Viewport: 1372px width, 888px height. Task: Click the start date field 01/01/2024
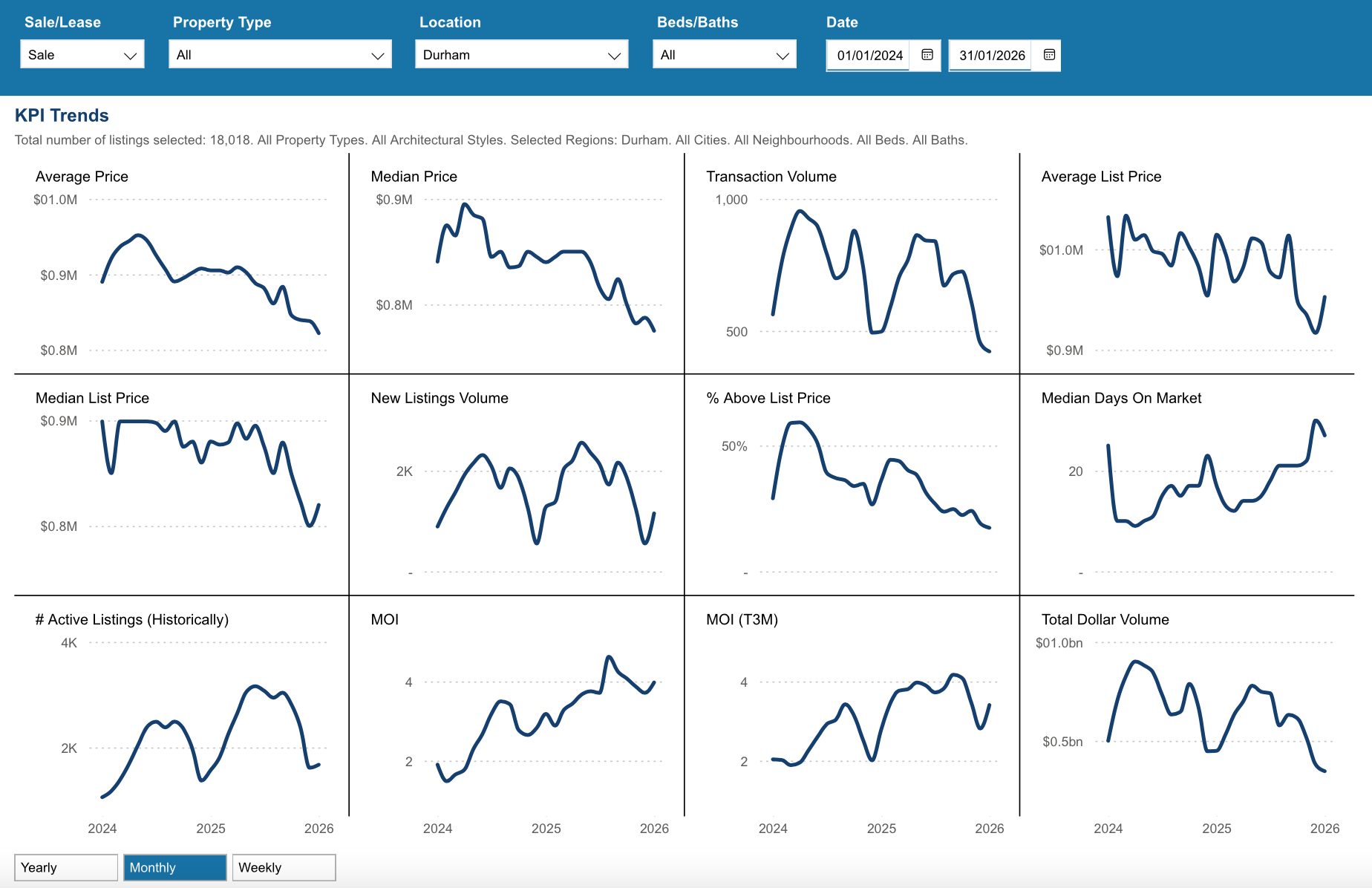(x=869, y=56)
